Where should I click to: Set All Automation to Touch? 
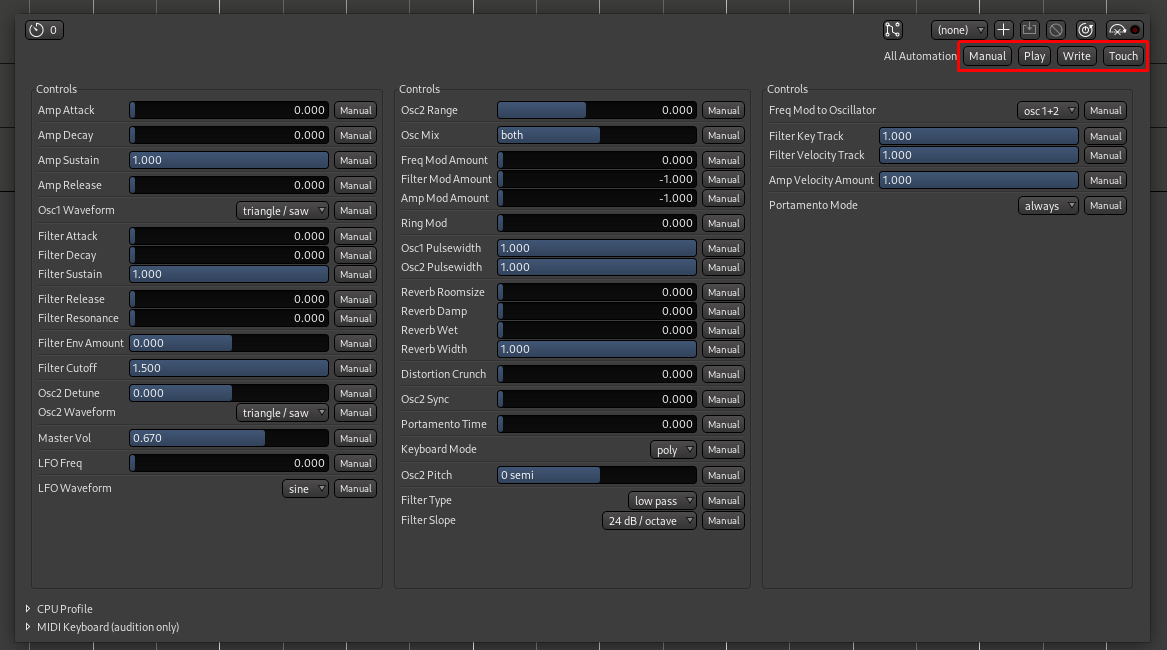pyautogui.click(x=1123, y=56)
